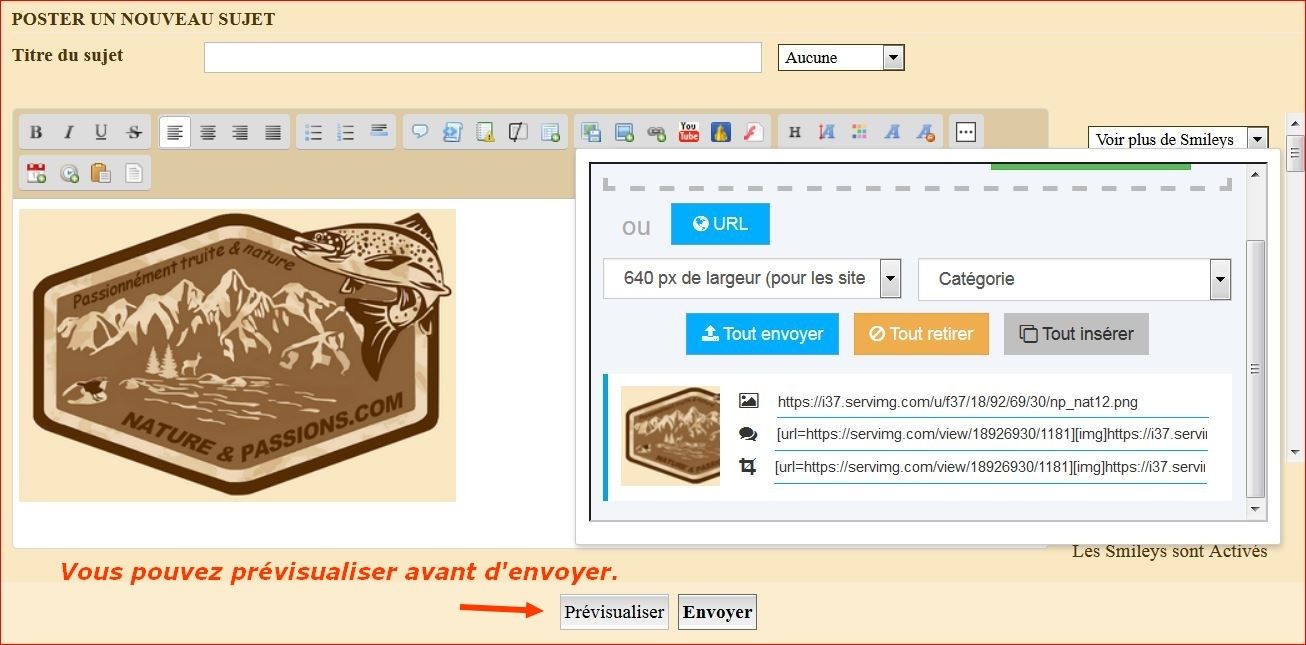Screen dimensions: 1306x645
Task: Click the URL button
Action: pos(720,224)
